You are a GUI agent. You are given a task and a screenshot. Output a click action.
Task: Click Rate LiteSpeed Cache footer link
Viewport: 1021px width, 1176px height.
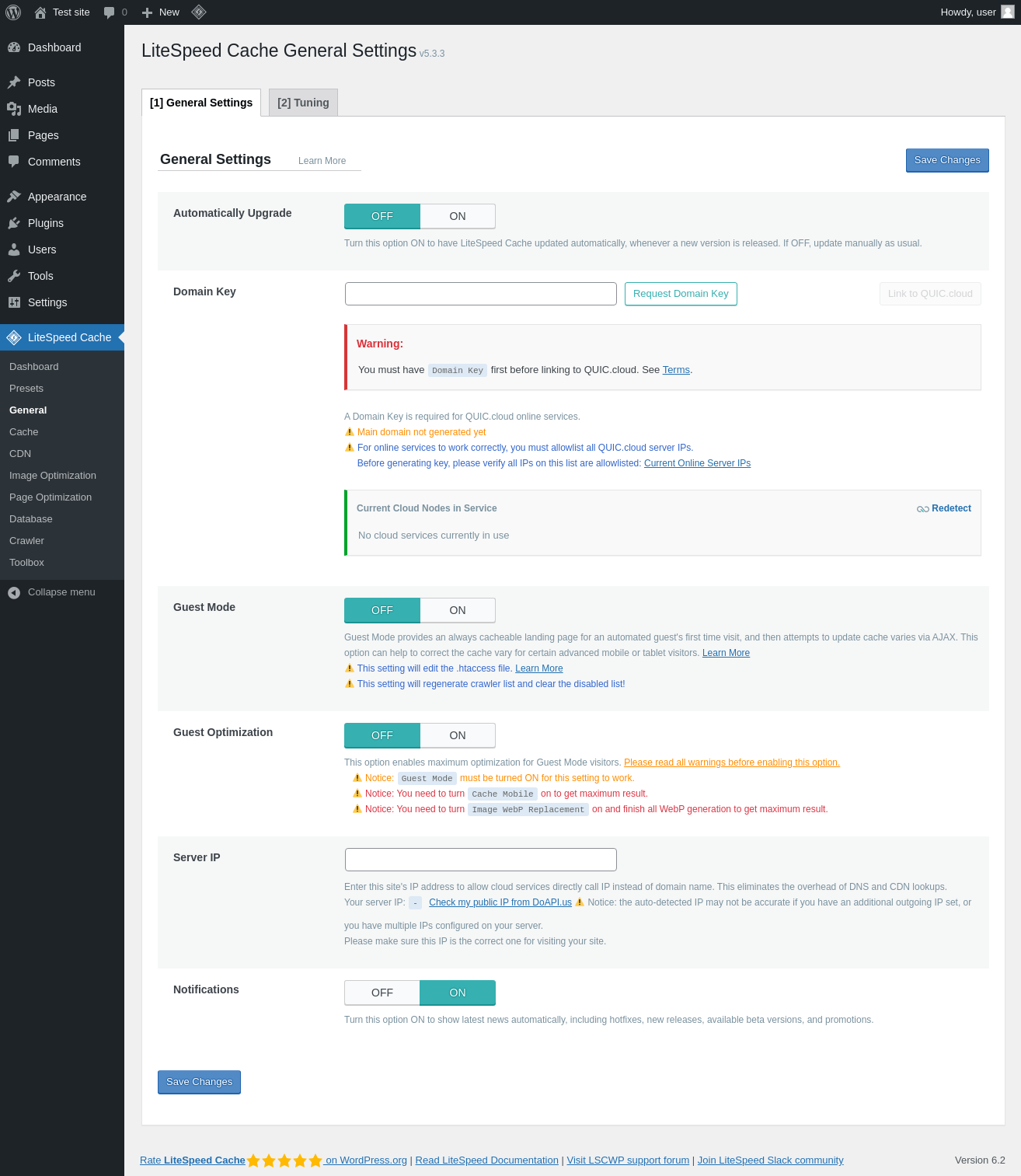[274, 1160]
